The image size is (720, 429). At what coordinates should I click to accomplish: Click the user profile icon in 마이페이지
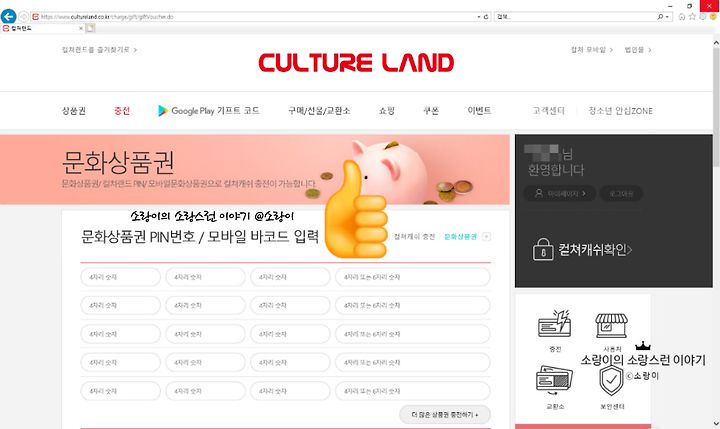[x=539, y=193]
